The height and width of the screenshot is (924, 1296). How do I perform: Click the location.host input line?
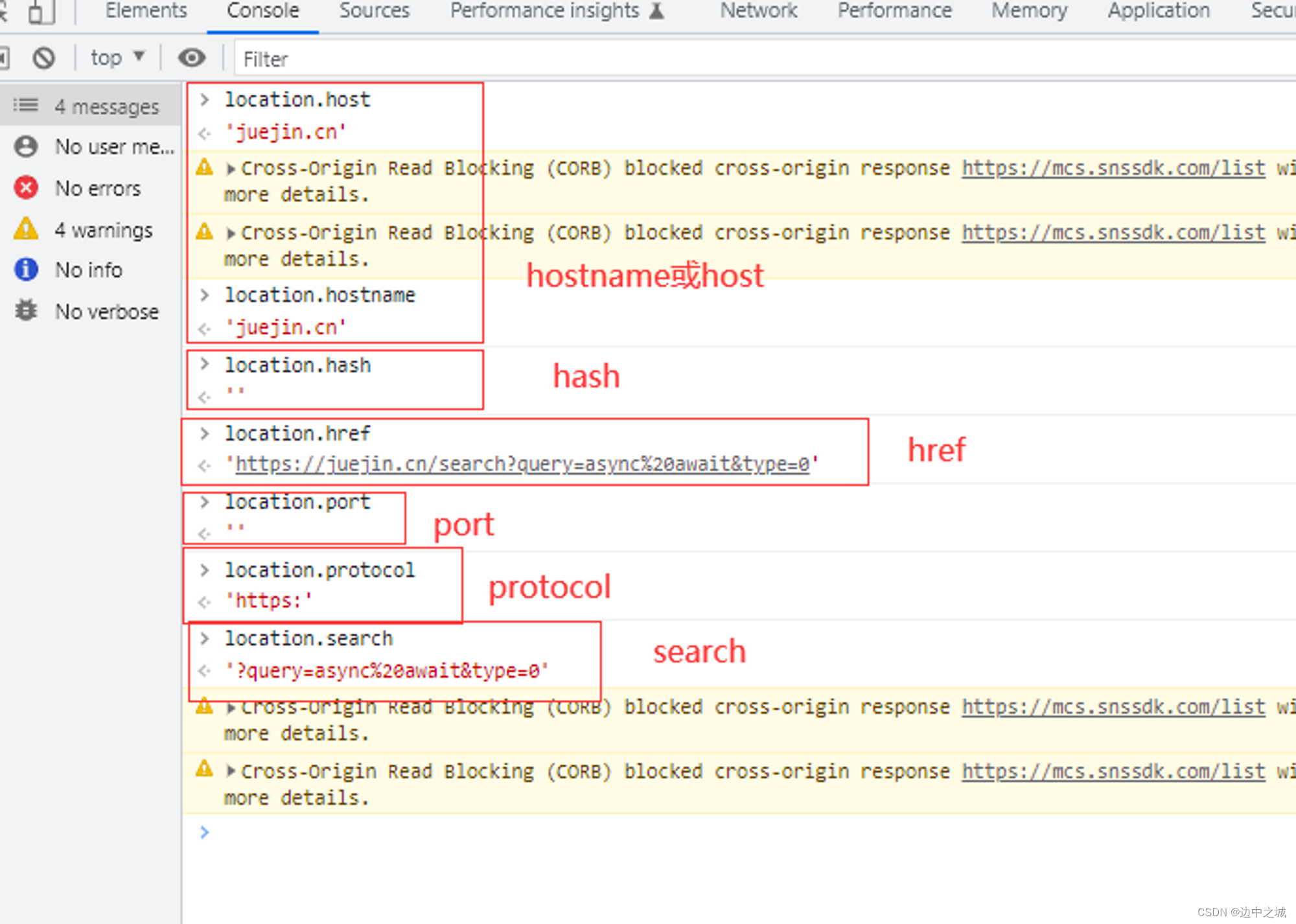point(297,100)
